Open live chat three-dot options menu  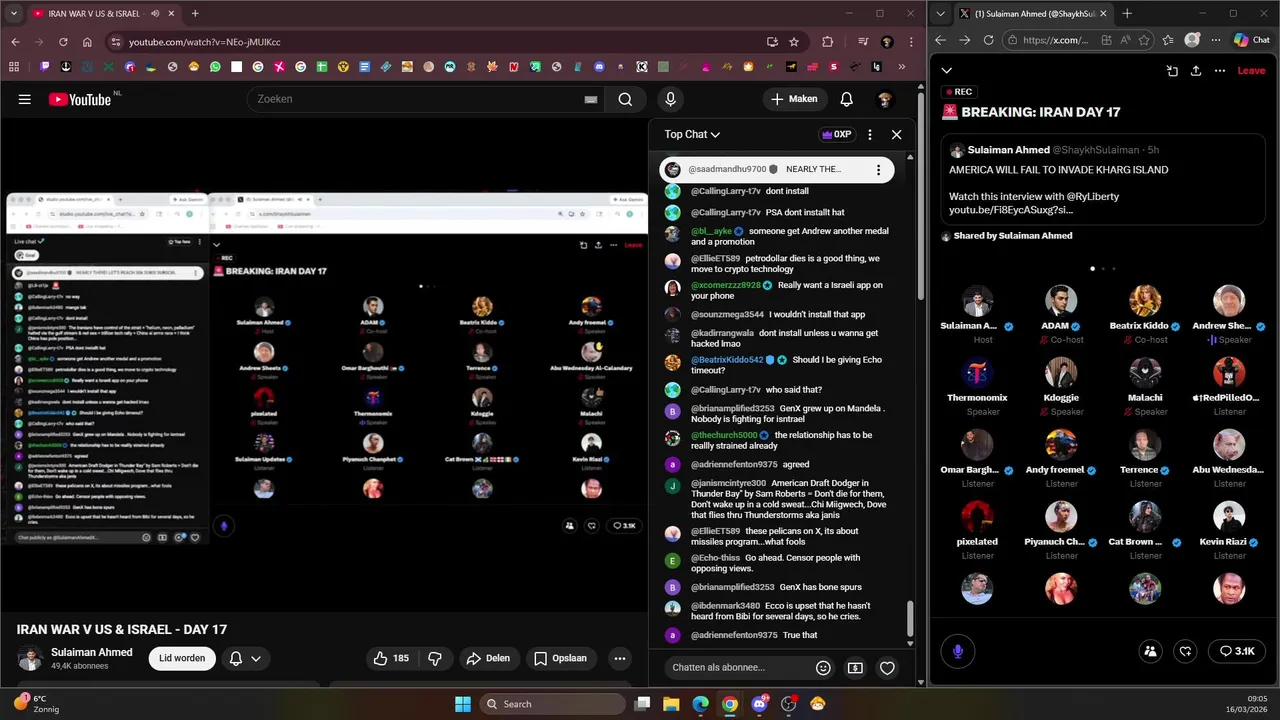coord(870,134)
